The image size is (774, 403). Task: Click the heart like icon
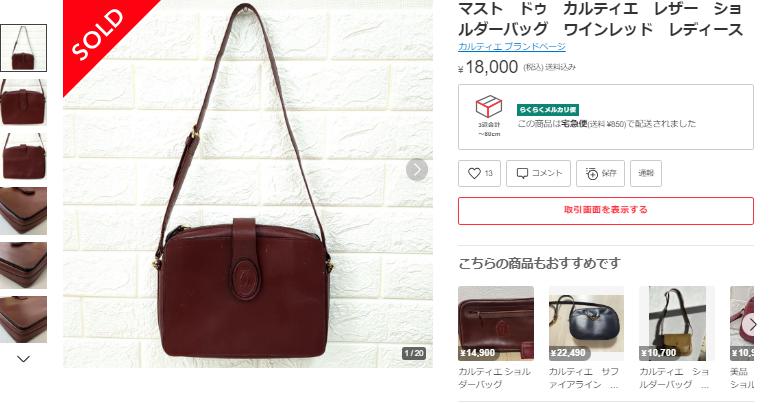pos(474,173)
